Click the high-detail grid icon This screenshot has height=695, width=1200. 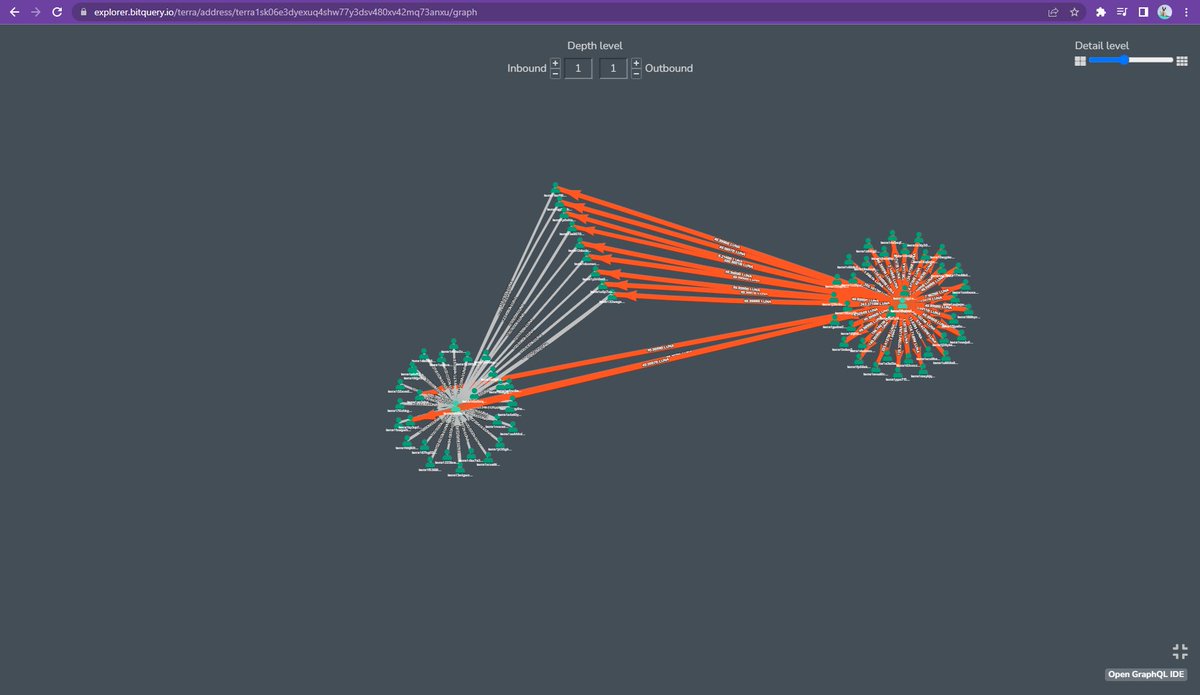[1181, 61]
